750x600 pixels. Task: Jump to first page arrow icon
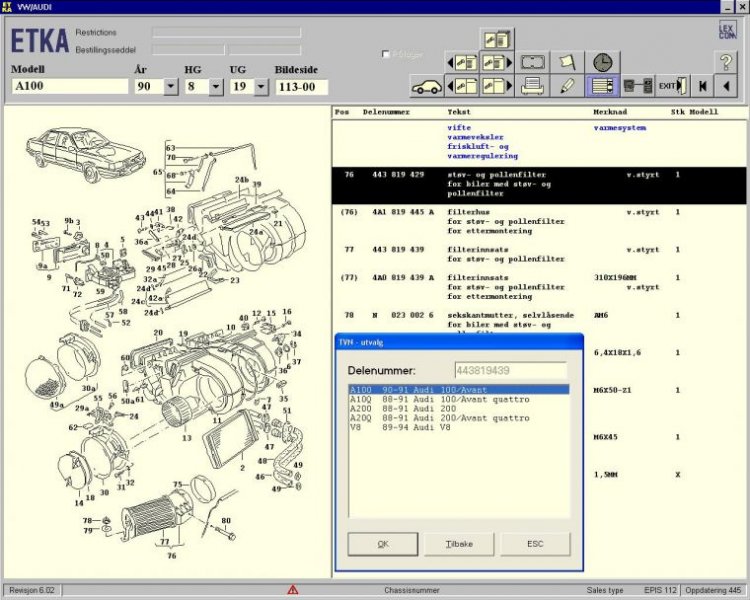pyautogui.click(x=703, y=86)
